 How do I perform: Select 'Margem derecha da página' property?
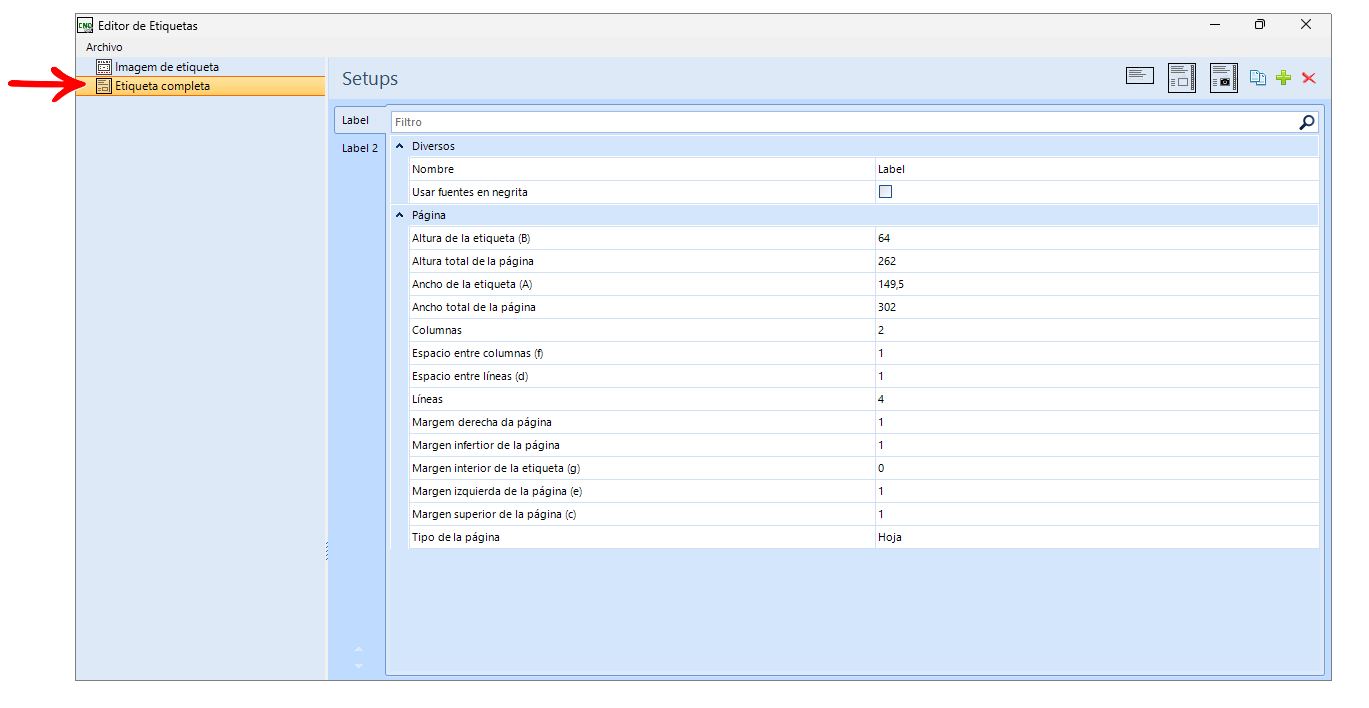[x=482, y=422]
